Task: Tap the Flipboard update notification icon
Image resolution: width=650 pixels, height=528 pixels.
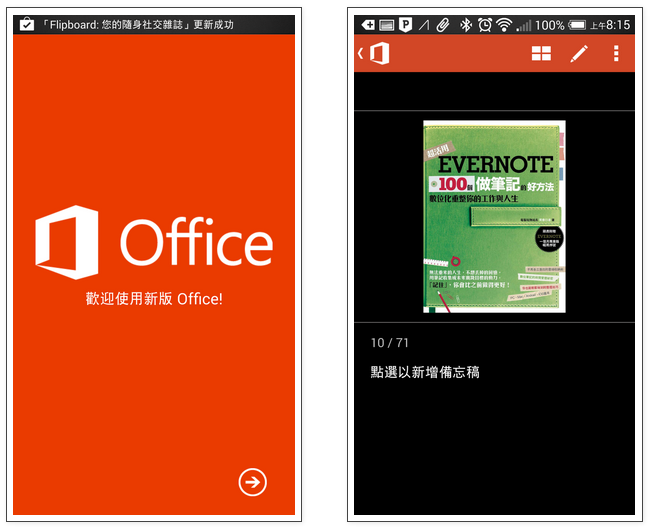Action: coord(27,24)
